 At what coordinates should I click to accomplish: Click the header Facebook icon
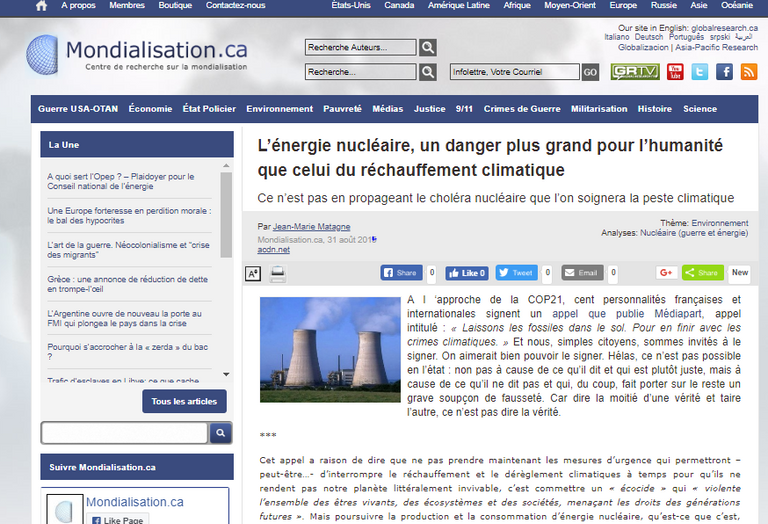[x=725, y=72]
